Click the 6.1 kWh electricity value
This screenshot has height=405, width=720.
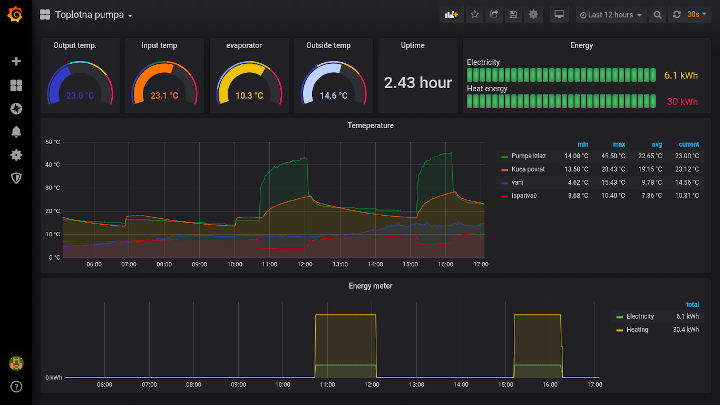pos(681,75)
